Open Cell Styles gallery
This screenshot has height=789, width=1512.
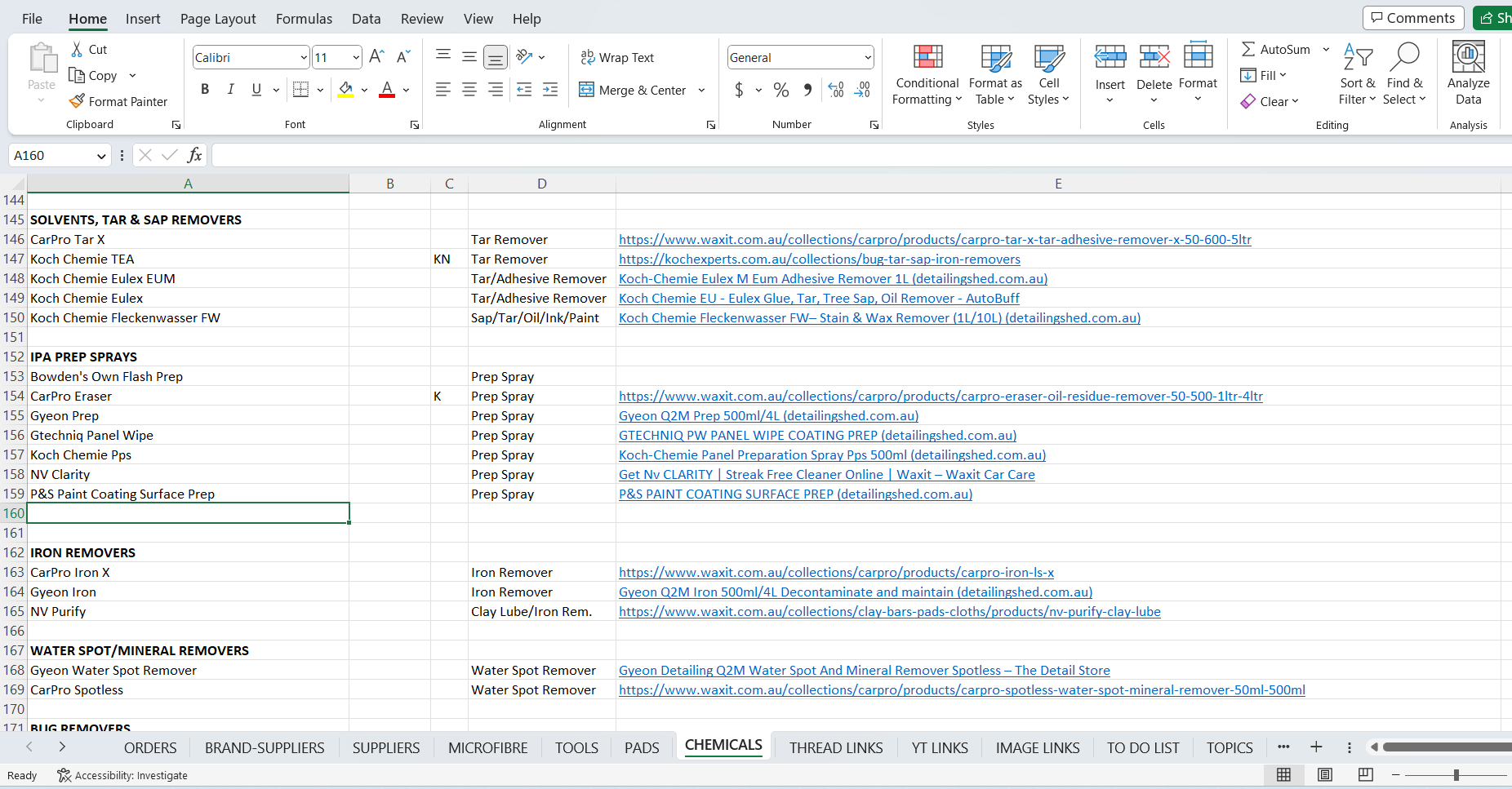[x=1048, y=74]
